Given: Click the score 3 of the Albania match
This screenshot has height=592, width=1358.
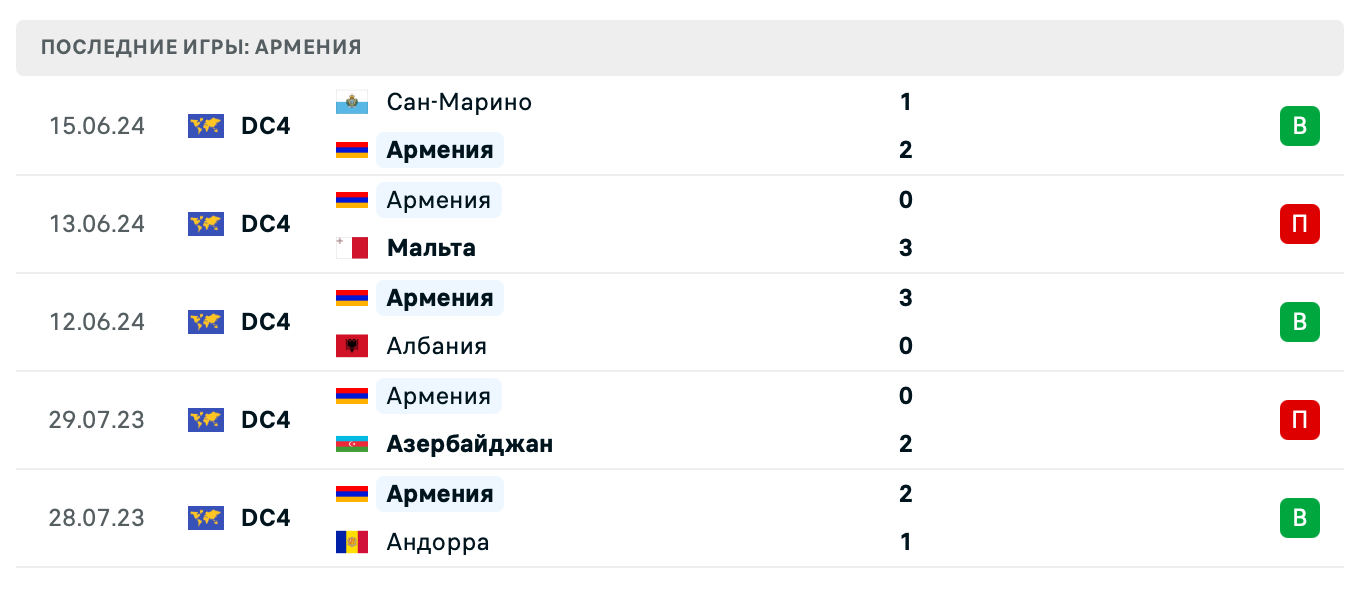Looking at the screenshot, I should [x=905, y=298].
